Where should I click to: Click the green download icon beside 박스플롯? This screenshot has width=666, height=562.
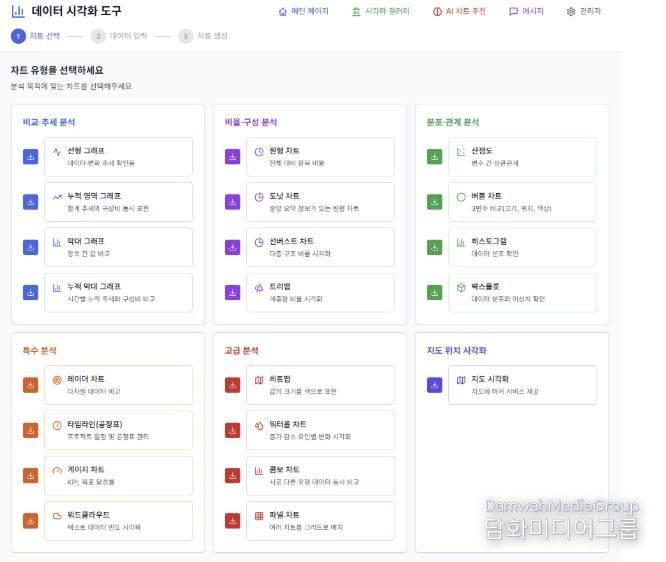click(434, 292)
